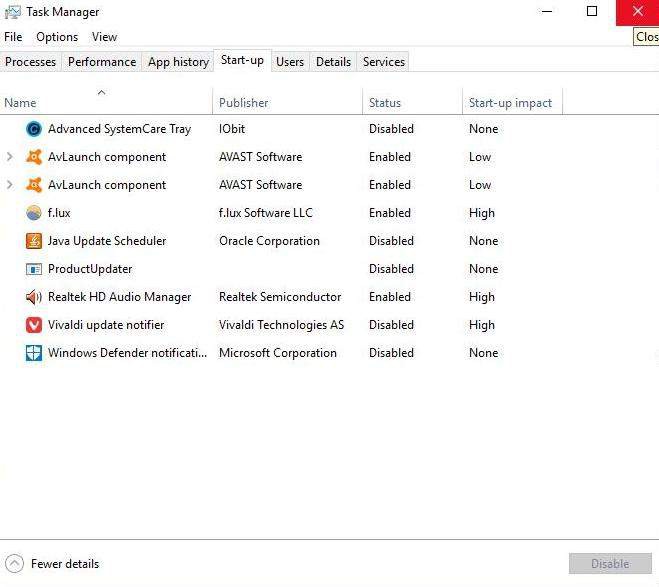The height and width of the screenshot is (587, 659).
Task: Click the Microsoft Corporation publisher cell
Action: tap(278, 353)
